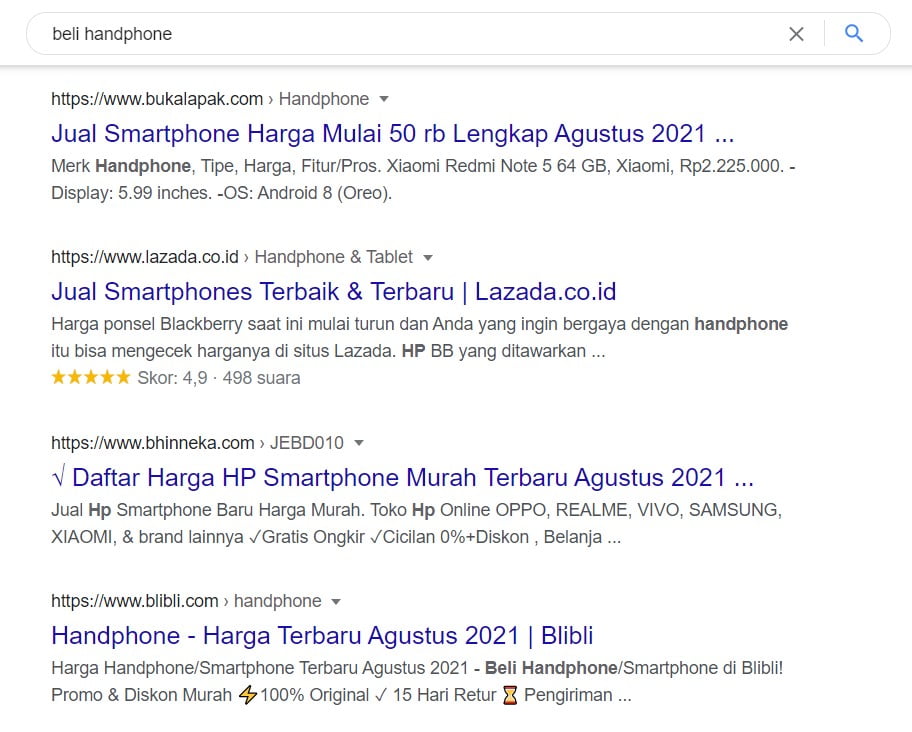The image size is (912, 732).
Task: Expand dropdown arrow next to bhinneka JEBD010
Action: 359,443
